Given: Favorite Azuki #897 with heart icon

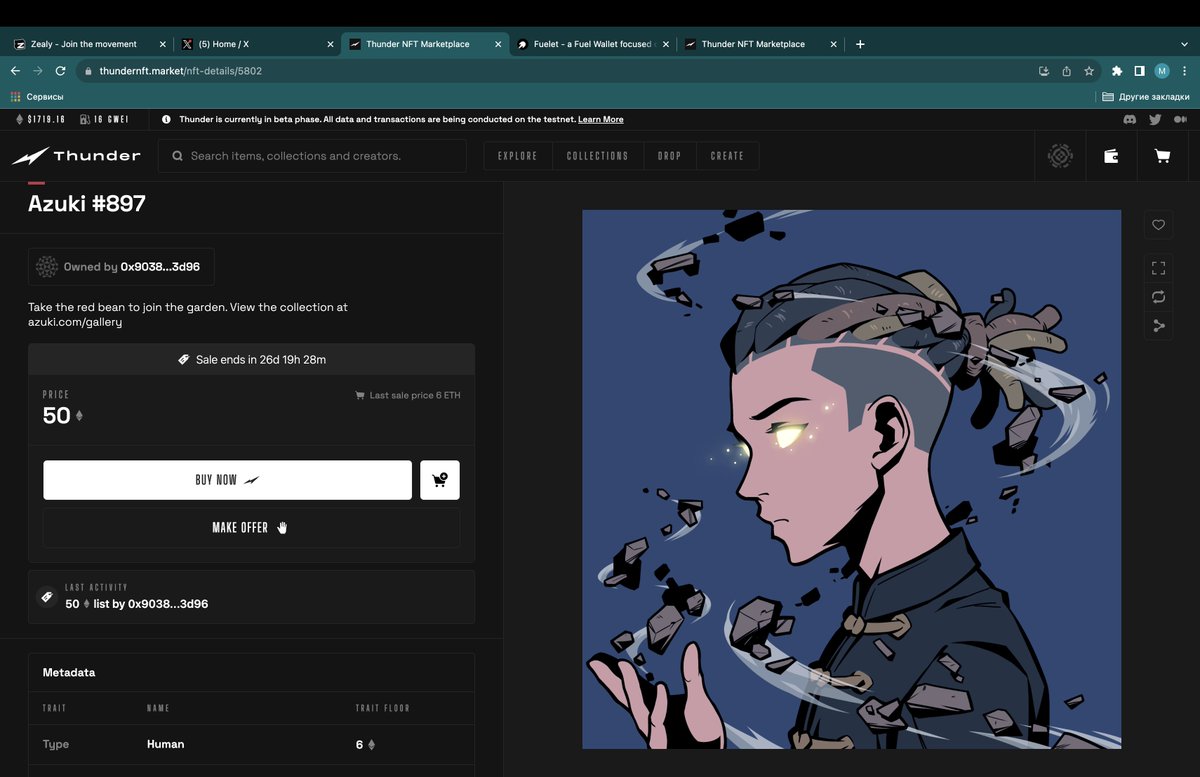Looking at the screenshot, I should pyautogui.click(x=1159, y=225).
